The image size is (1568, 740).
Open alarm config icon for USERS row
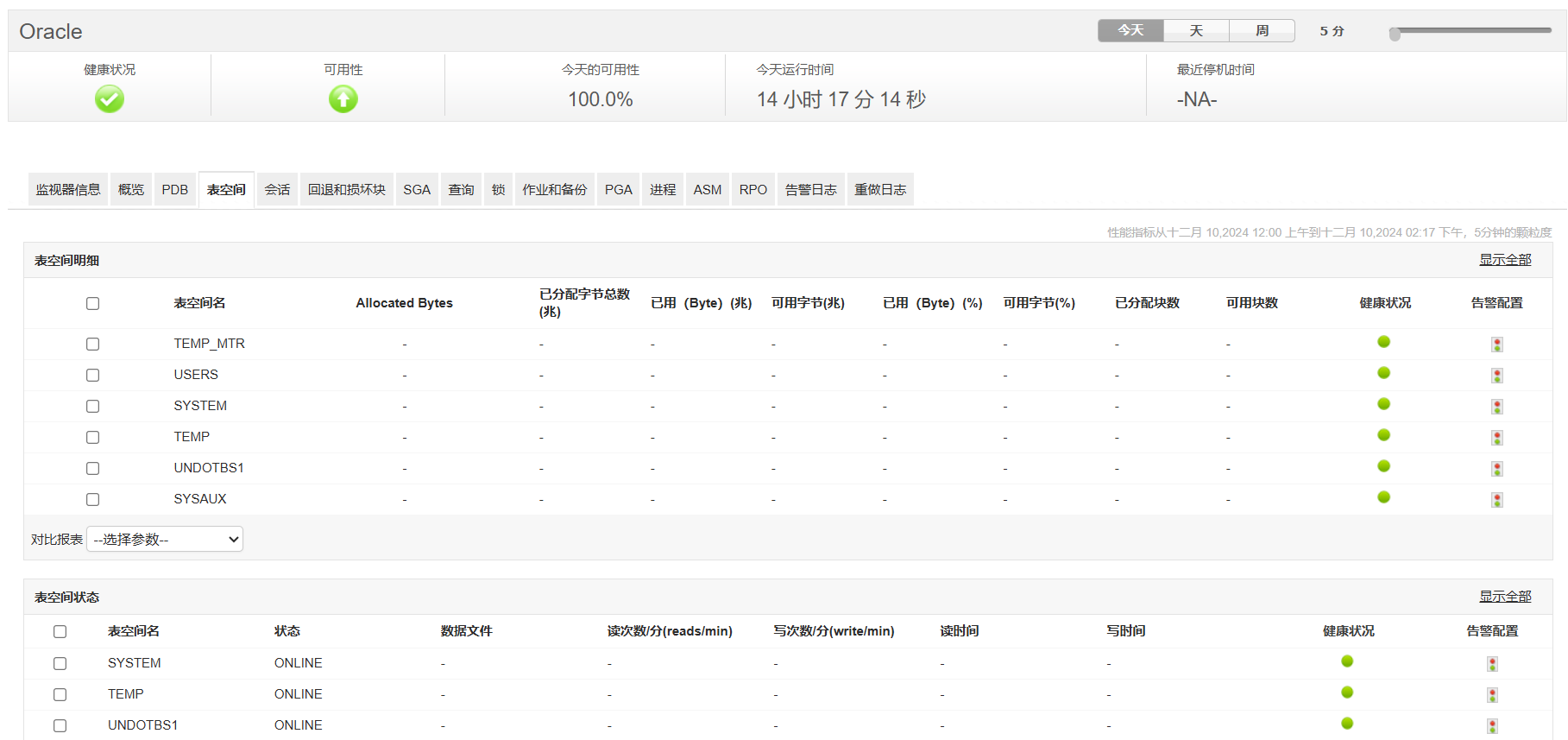coord(1497,376)
